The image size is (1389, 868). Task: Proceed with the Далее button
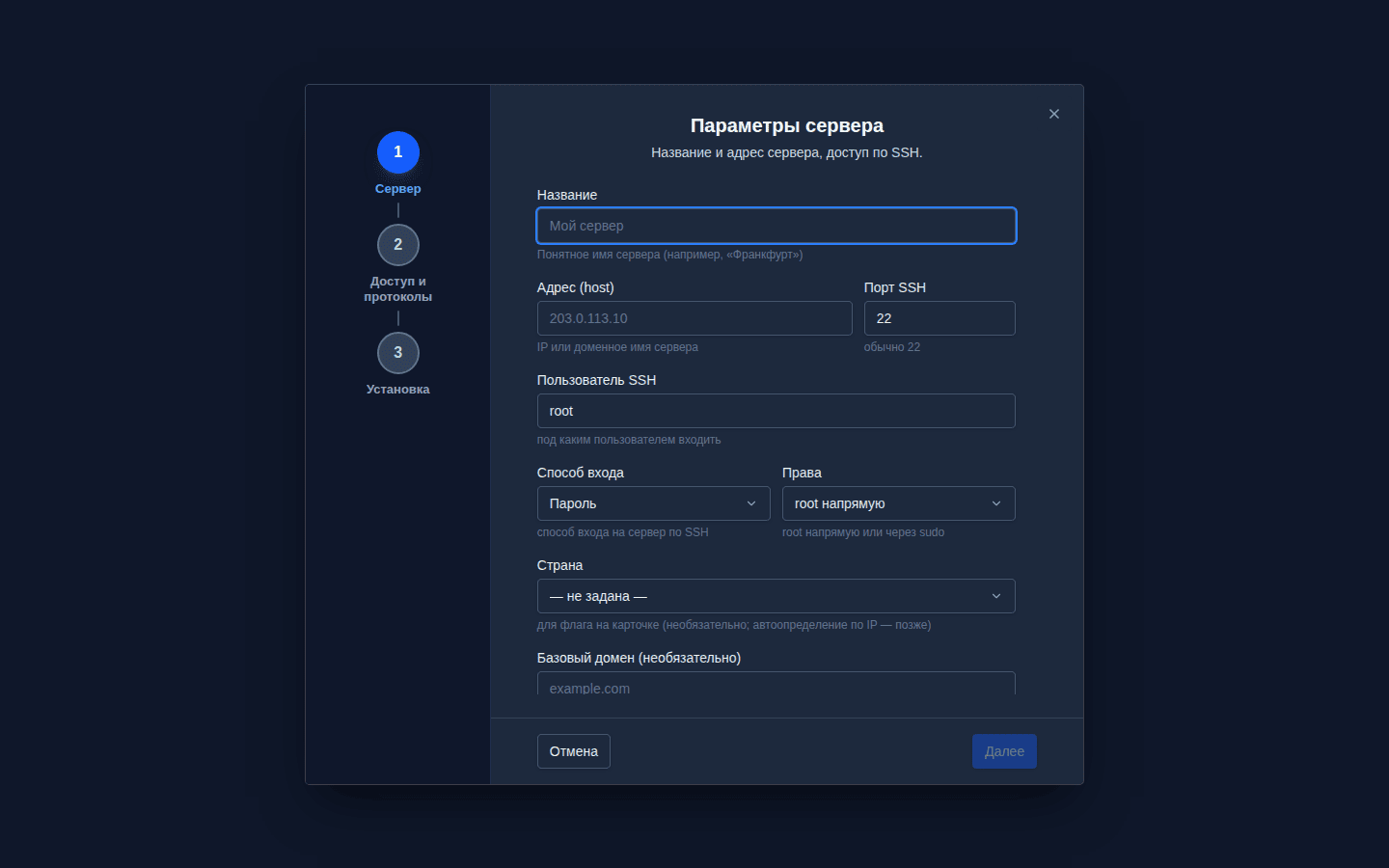click(1004, 751)
